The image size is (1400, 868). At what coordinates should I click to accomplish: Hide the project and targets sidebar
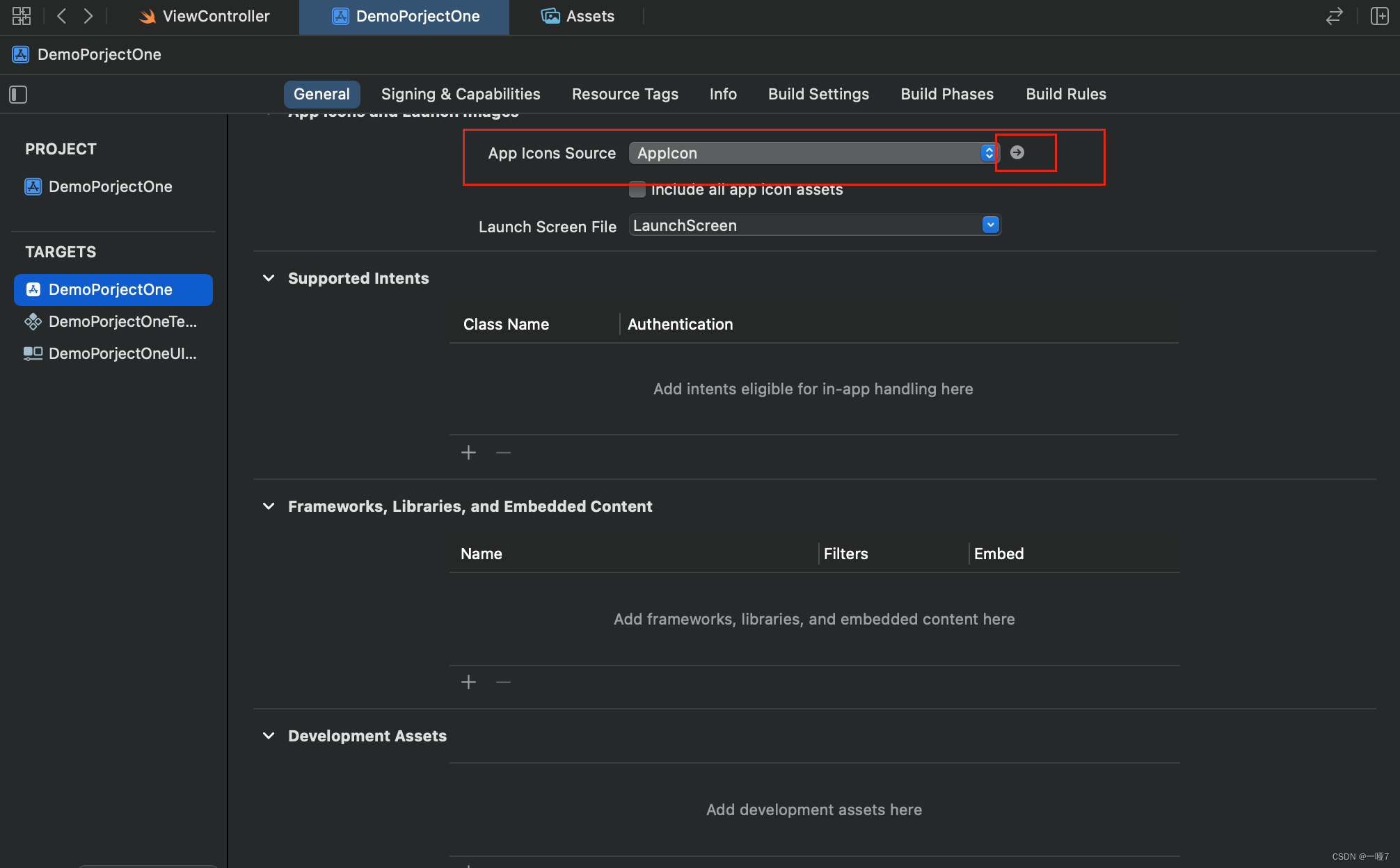[18, 95]
